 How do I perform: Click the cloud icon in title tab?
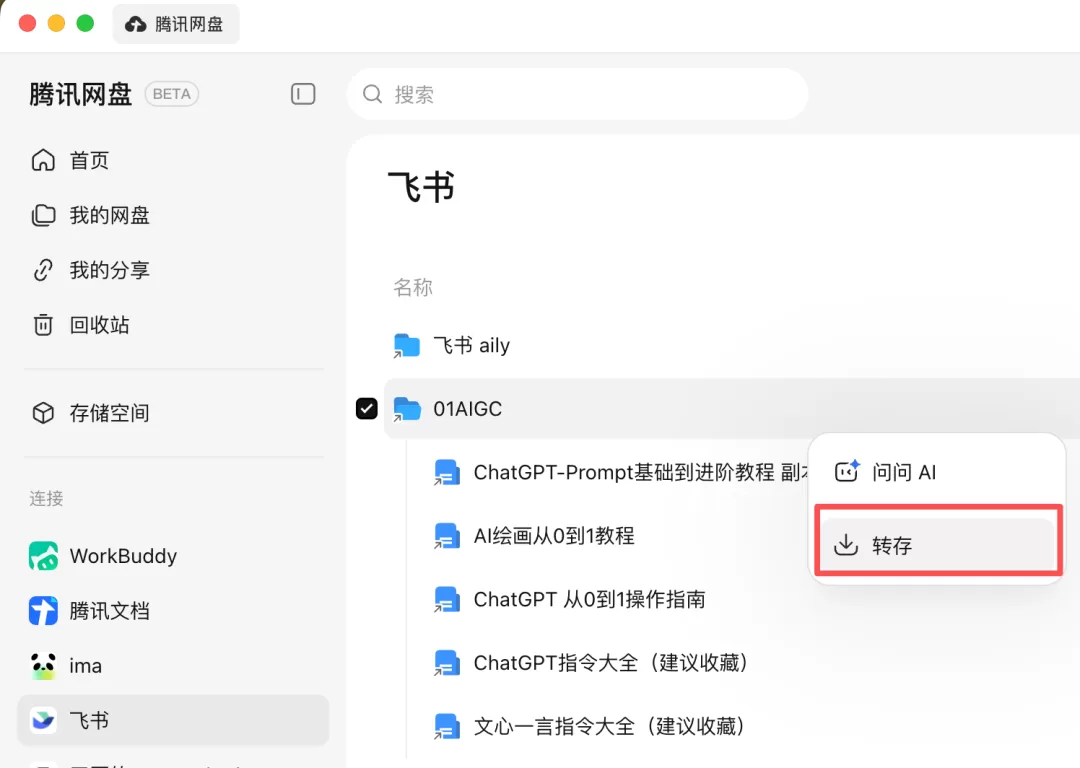[x=136, y=24]
